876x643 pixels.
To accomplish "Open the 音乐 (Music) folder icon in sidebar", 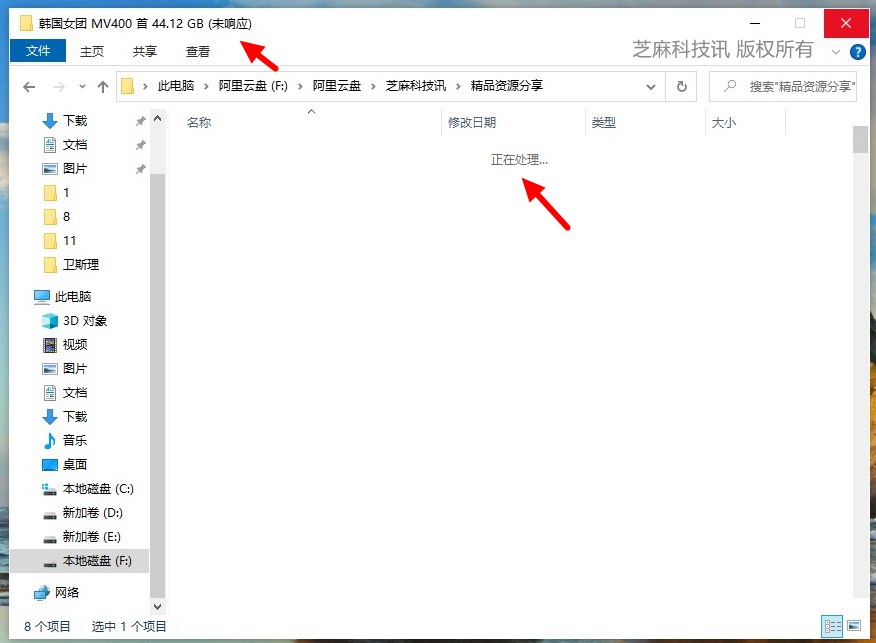I will point(48,440).
